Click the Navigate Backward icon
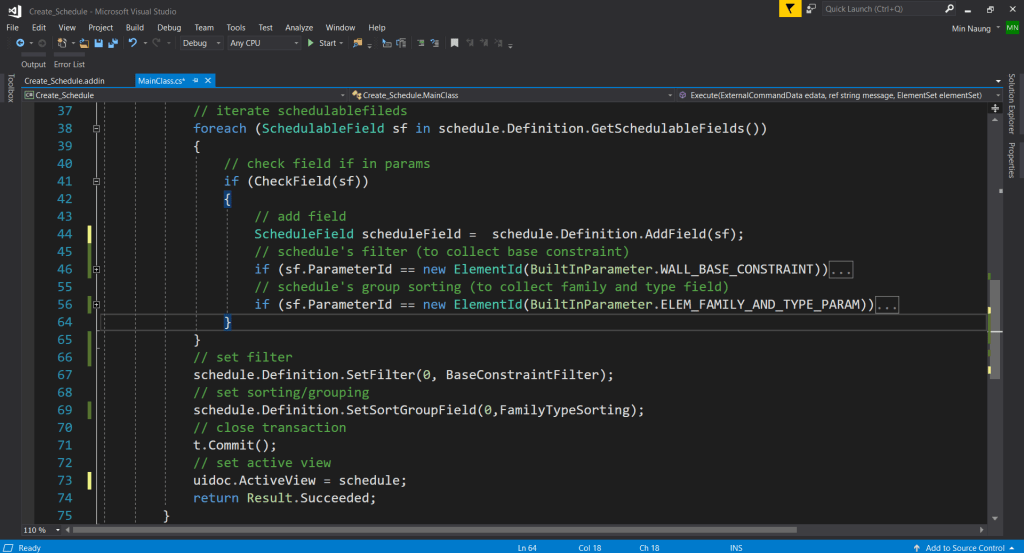1024x553 pixels. [21, 43]
